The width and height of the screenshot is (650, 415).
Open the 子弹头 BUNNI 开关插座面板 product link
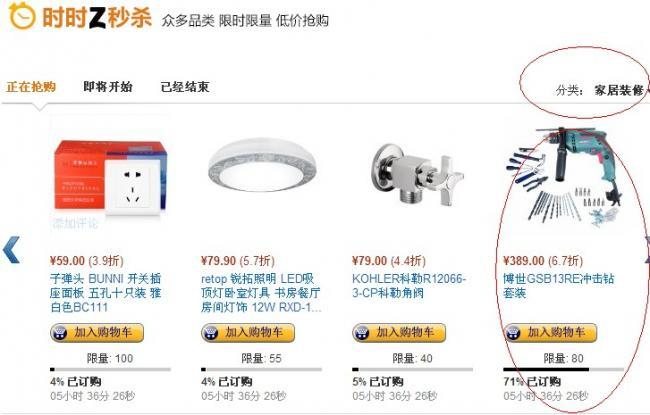tap(105, 293)
